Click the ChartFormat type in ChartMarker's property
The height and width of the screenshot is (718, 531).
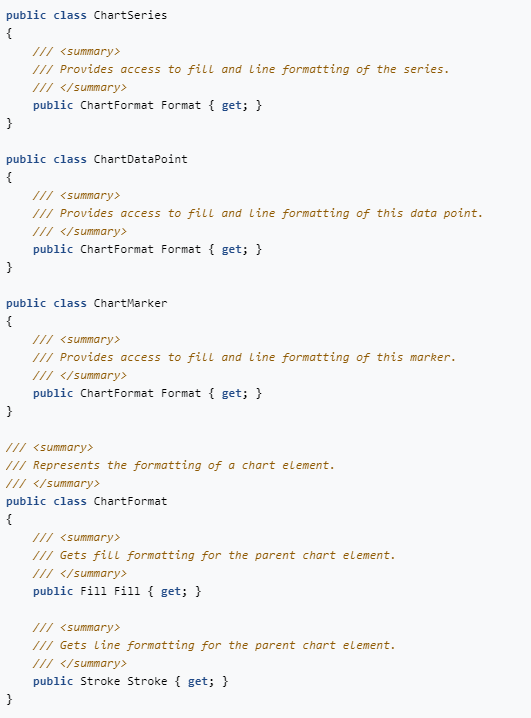click(117, 393)
